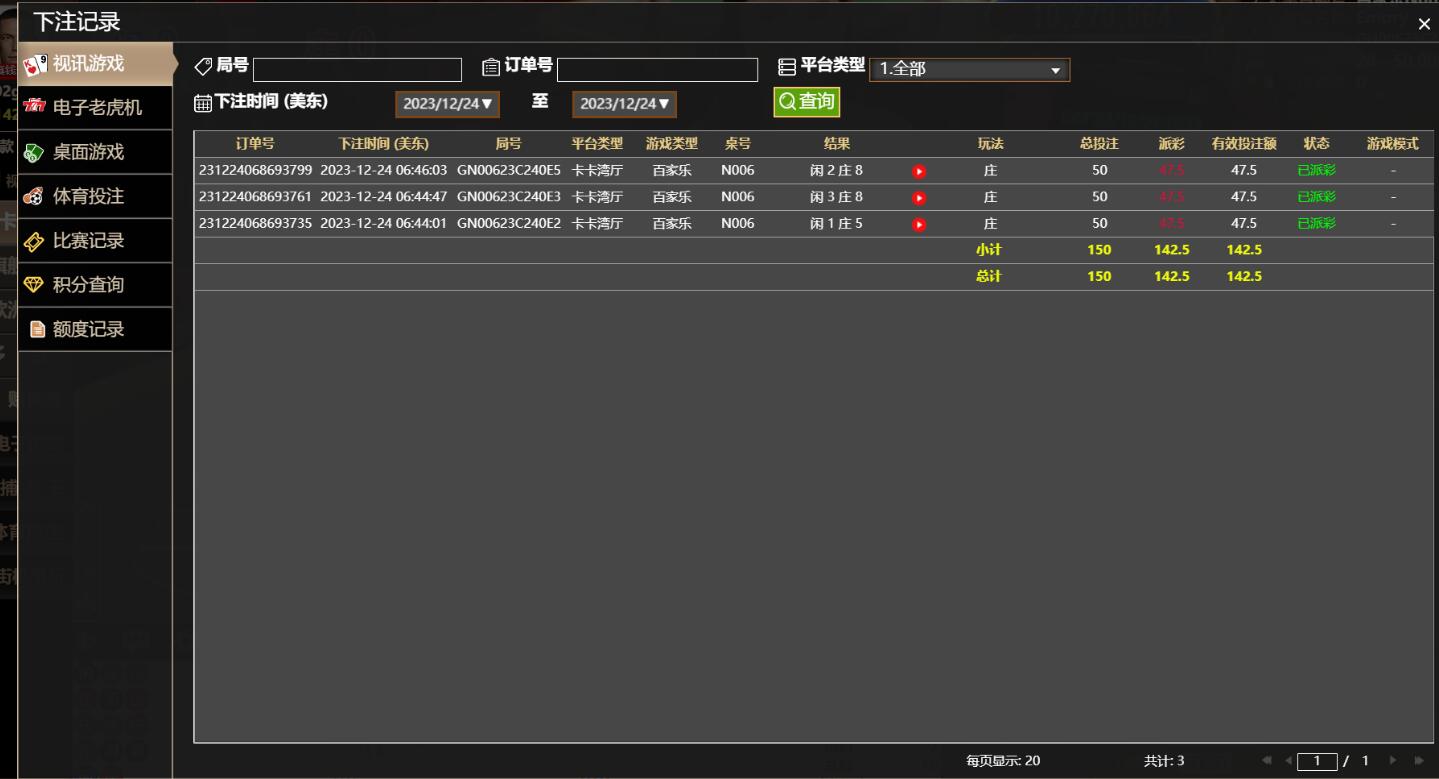The width and height of the screenshot is (1439, 779).
Task: Click the 游戏类型 column header
Action: 672,144
